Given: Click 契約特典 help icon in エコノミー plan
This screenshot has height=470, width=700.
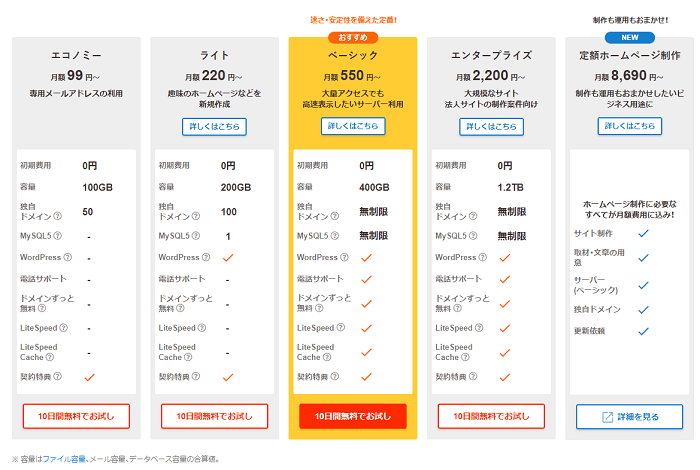Looking at the screenshot, I should pos(58,376).
